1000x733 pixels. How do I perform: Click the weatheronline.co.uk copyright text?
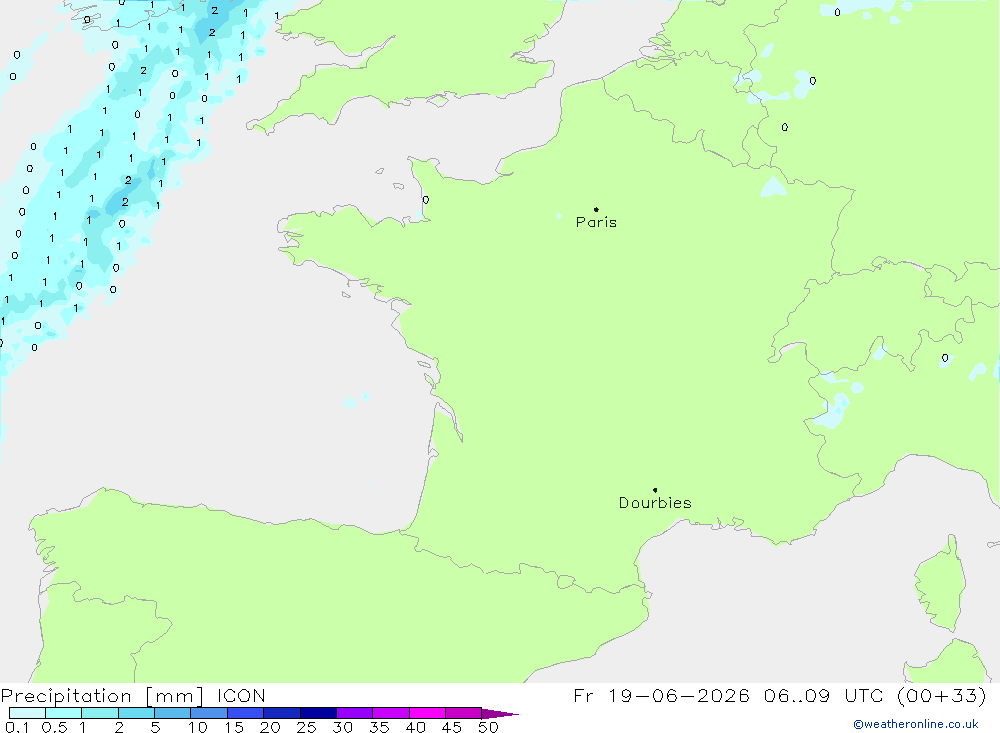pyautogui.click(x=915, y=724)
